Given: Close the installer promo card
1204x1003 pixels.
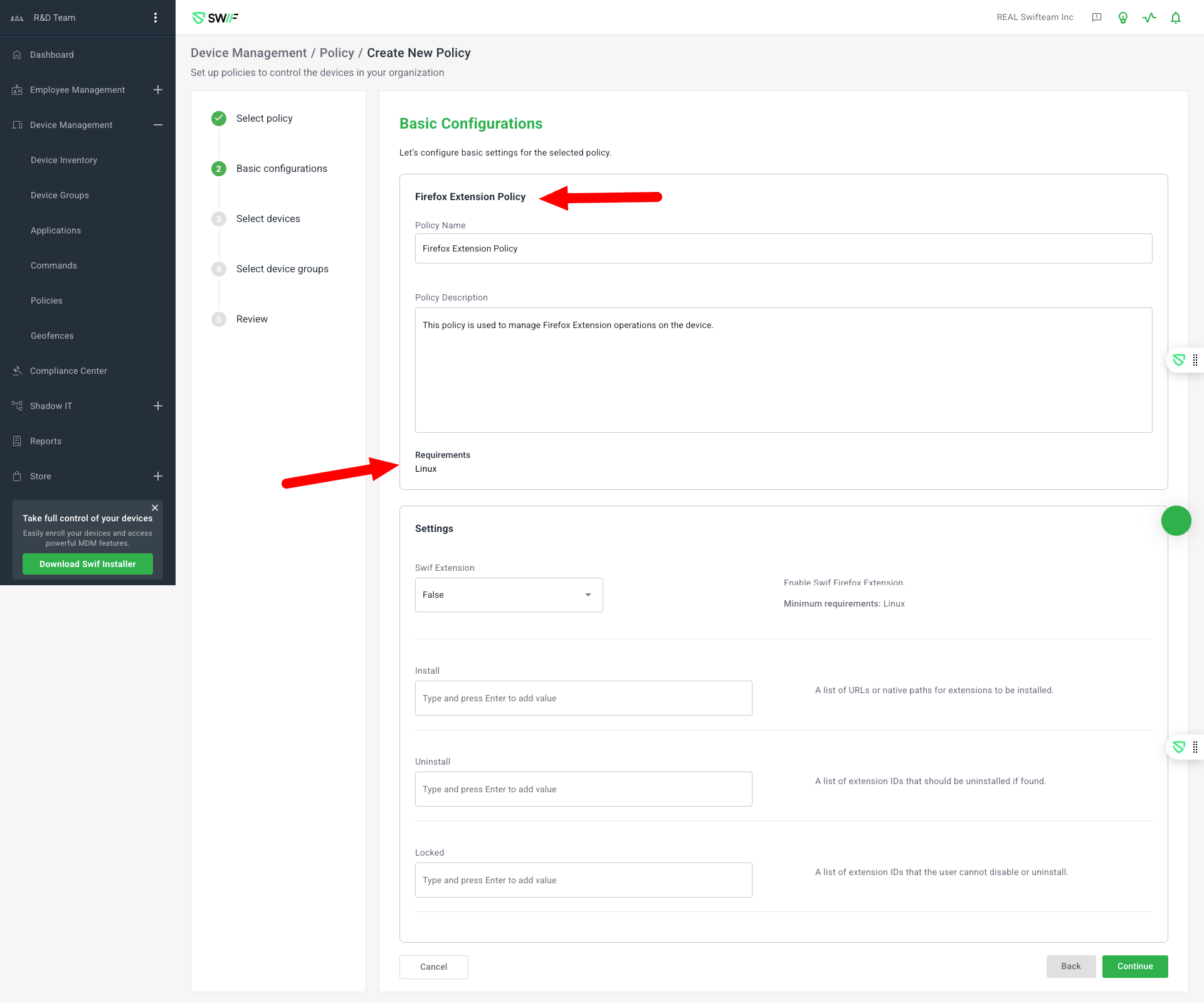Looking at the screenshot, I should point(155,507).
